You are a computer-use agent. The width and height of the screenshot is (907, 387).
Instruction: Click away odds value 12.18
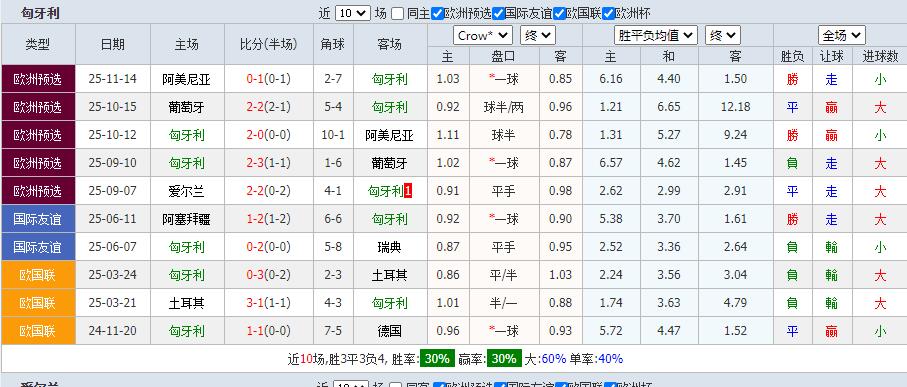point(736,107)
